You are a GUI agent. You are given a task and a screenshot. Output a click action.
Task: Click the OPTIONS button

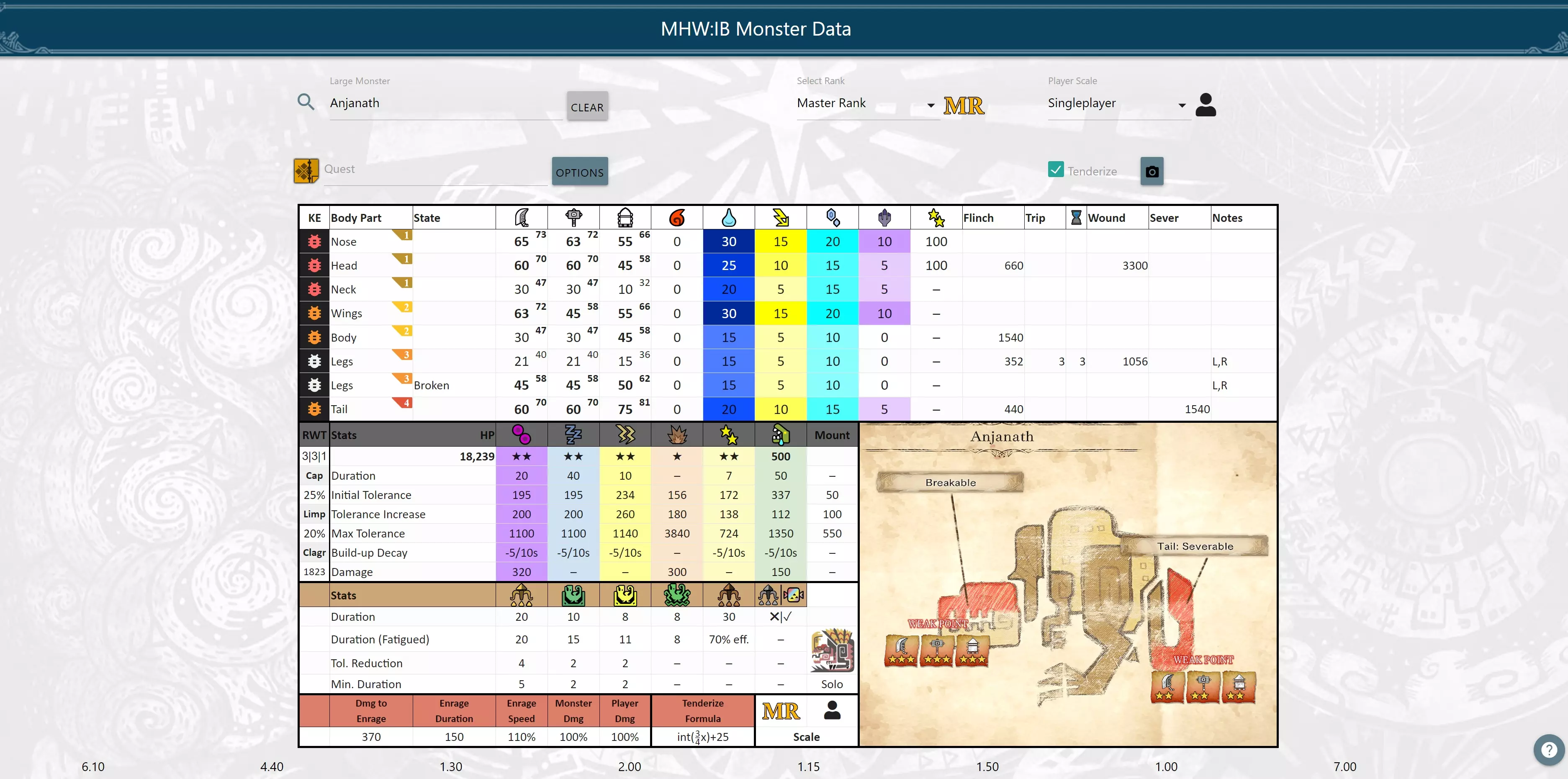click(579, 172)
